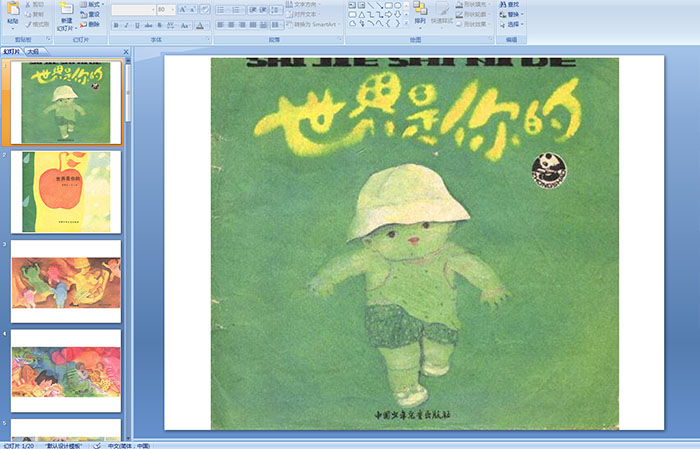Toggle bulleted list
This screenshot has width=700, height=449.
tap(222, 9)
